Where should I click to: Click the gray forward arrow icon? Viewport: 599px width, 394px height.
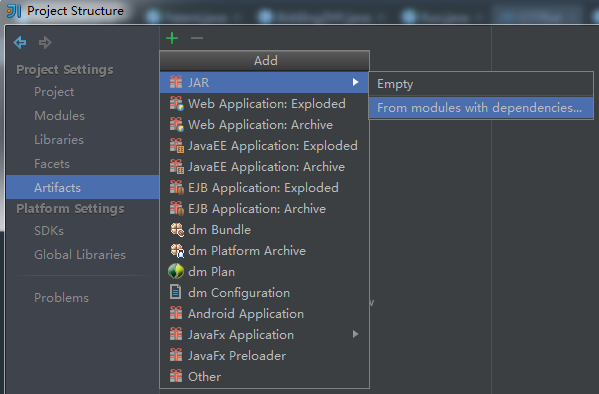(x=45, y=42)
